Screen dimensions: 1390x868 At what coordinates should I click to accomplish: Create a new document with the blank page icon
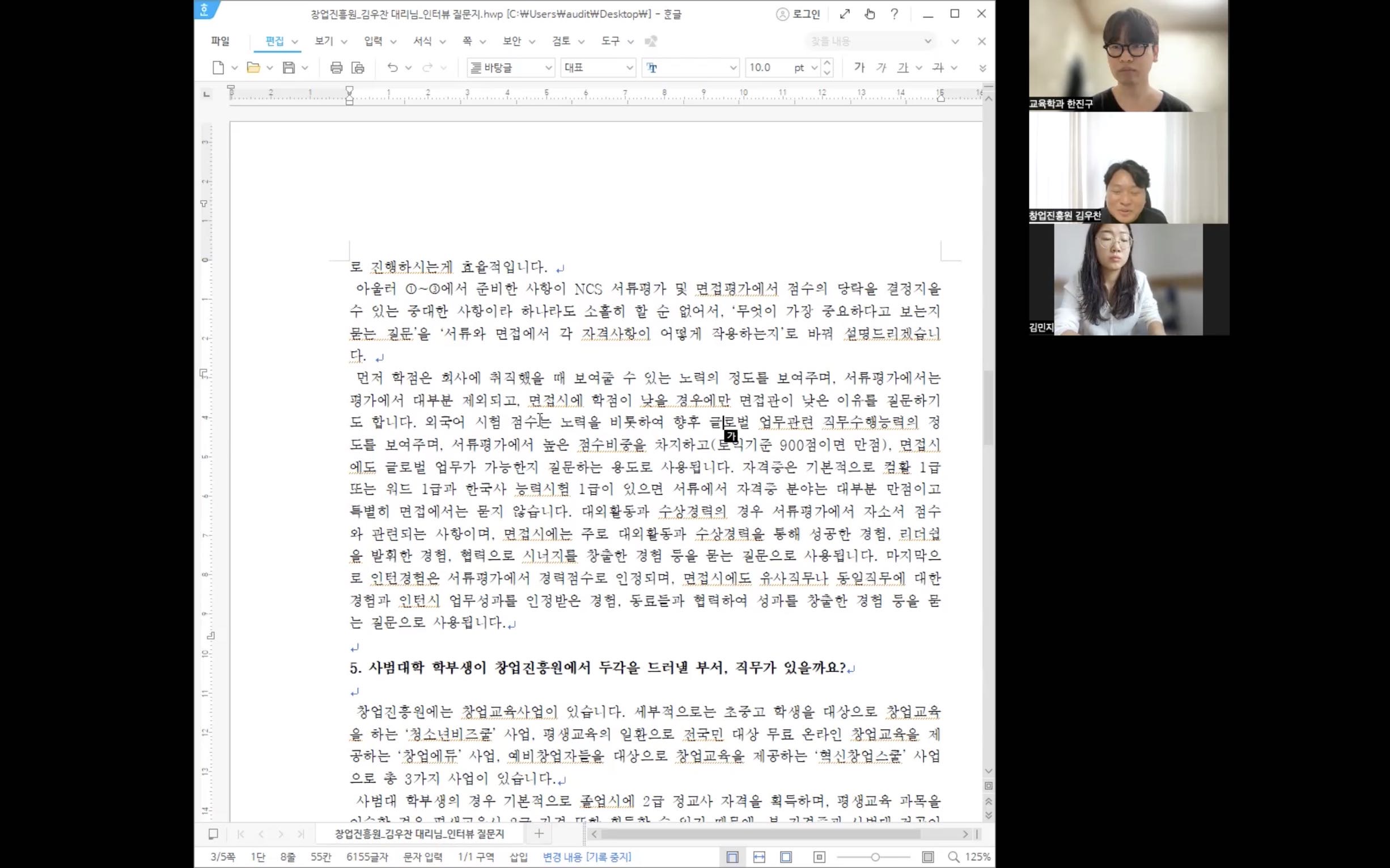click(x=218, y=68)
